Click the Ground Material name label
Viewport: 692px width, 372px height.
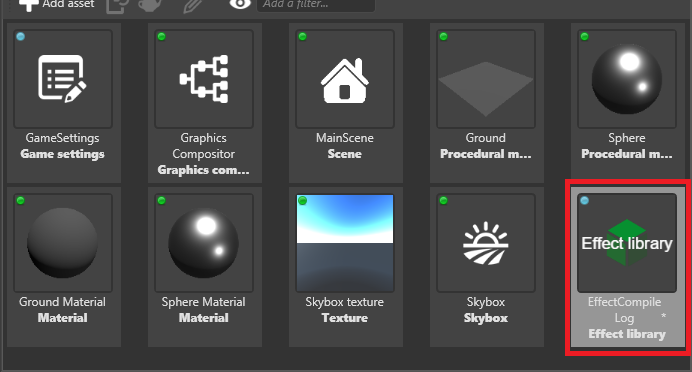[63, 302]
